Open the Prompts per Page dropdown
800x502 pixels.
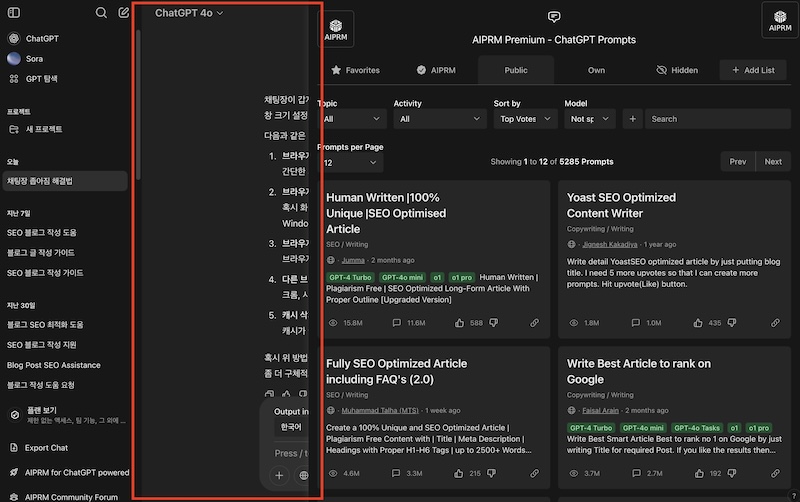click(351, 162)
